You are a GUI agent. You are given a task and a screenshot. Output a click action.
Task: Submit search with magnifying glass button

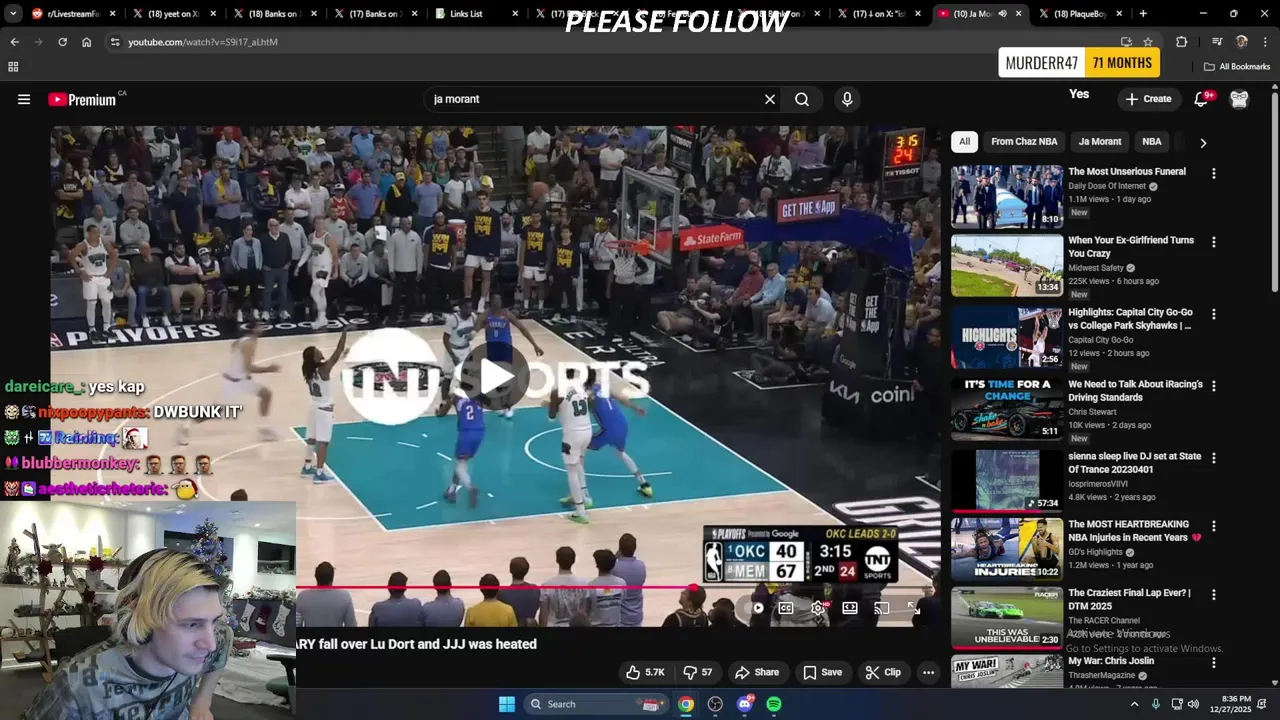pyautogui.click(x=802, y=99)
